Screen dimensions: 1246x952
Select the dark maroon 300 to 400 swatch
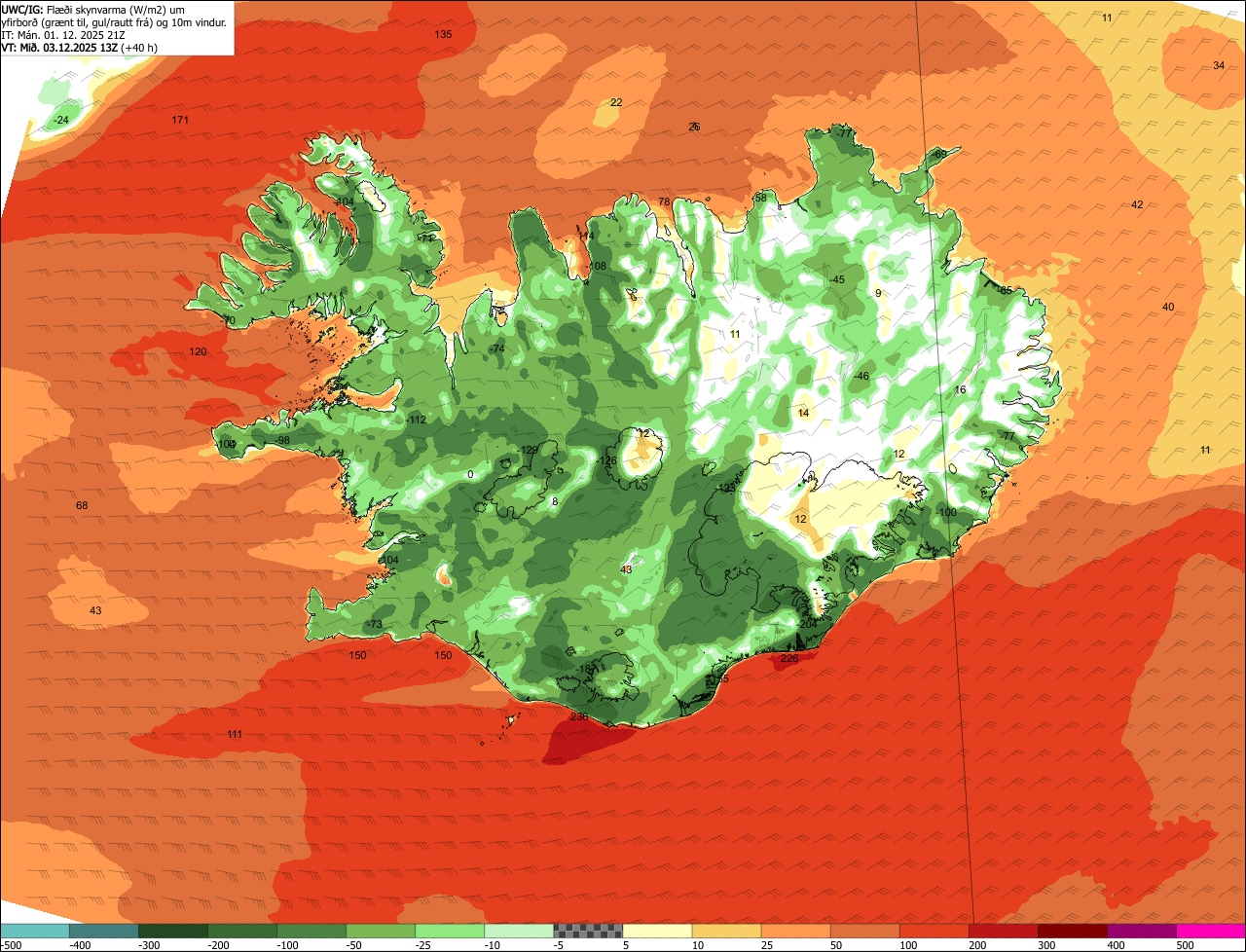point(1072,931)
